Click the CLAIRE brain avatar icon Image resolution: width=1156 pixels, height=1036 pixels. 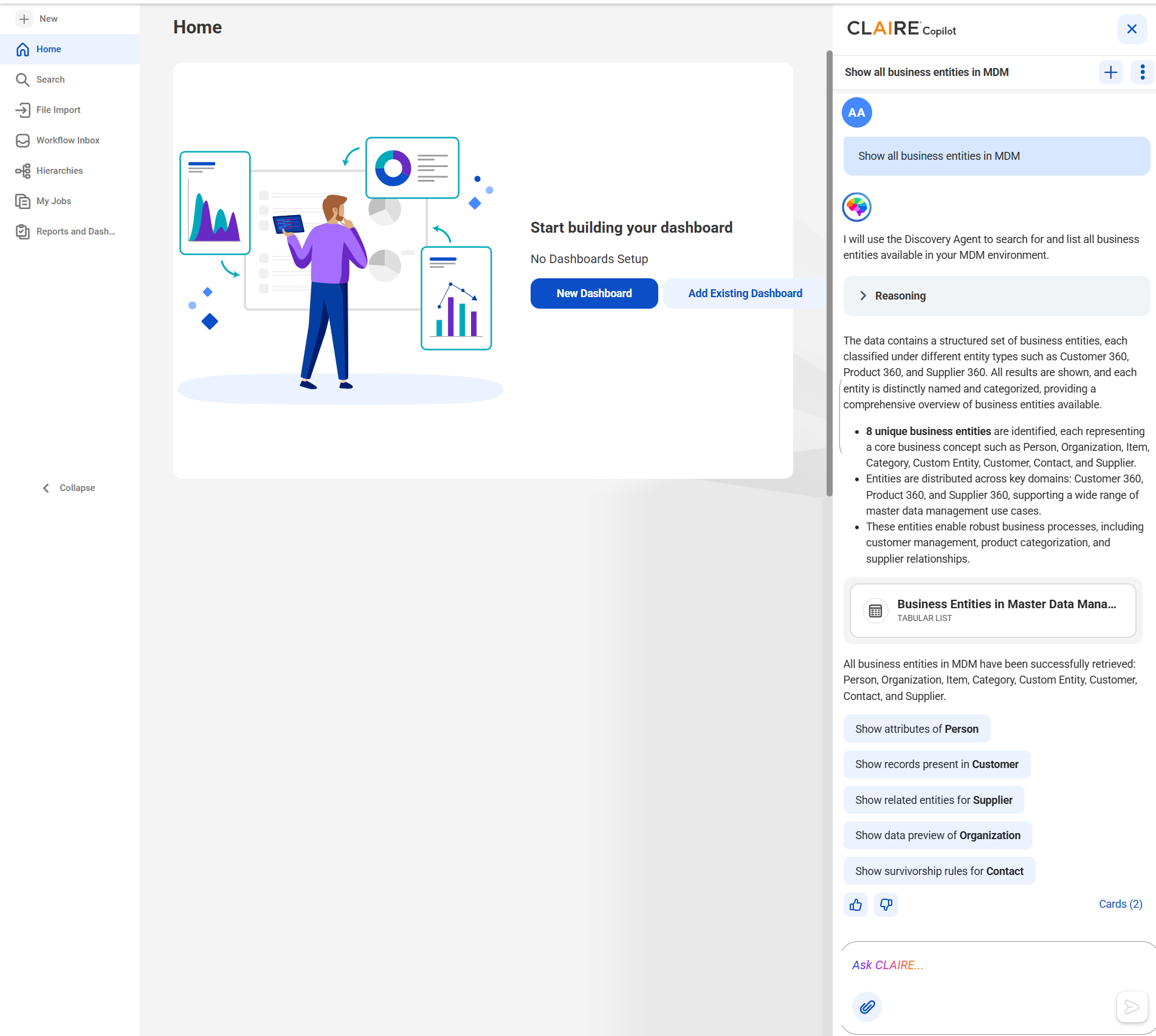point(856,207)
